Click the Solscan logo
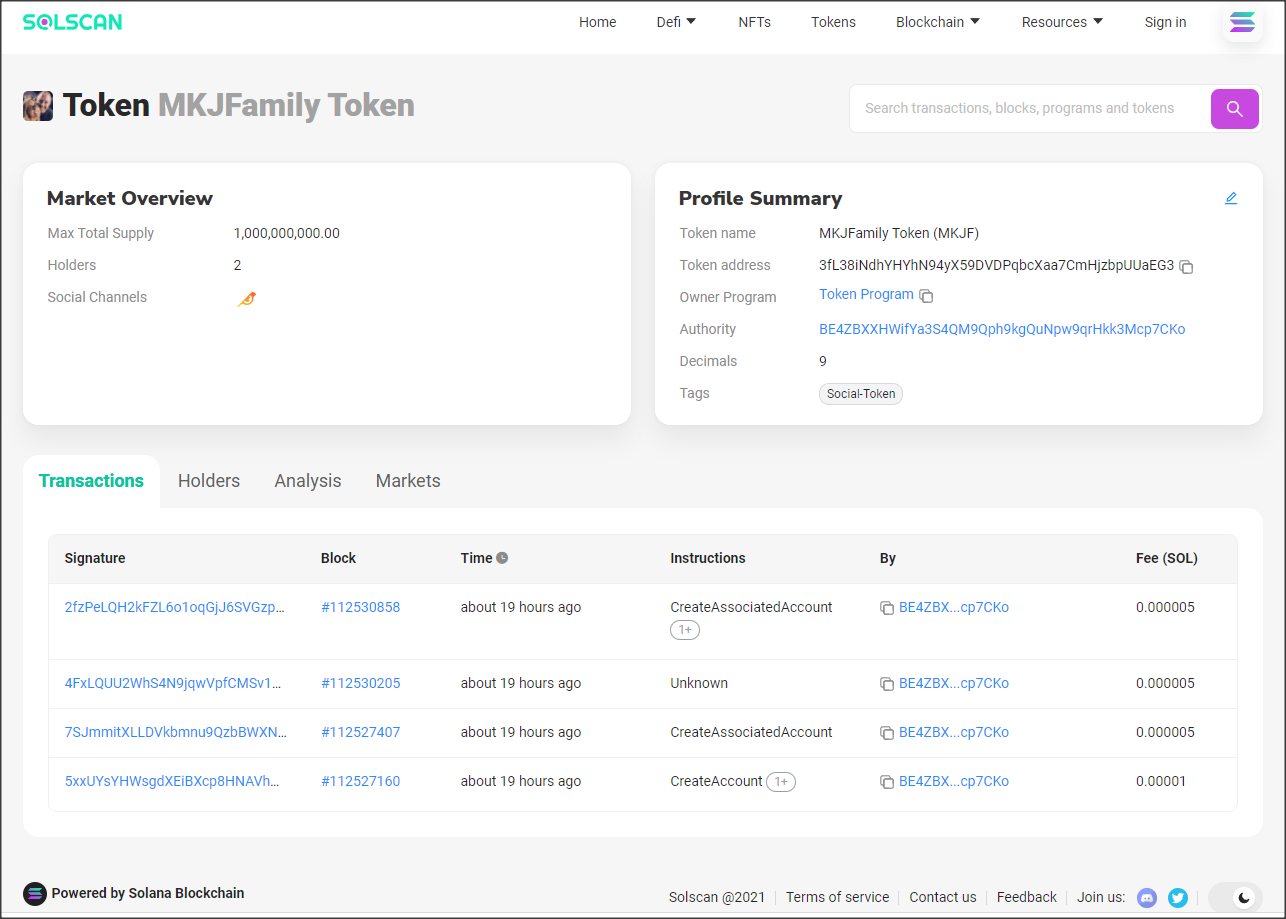1286x919 pixels. point(71,21)
